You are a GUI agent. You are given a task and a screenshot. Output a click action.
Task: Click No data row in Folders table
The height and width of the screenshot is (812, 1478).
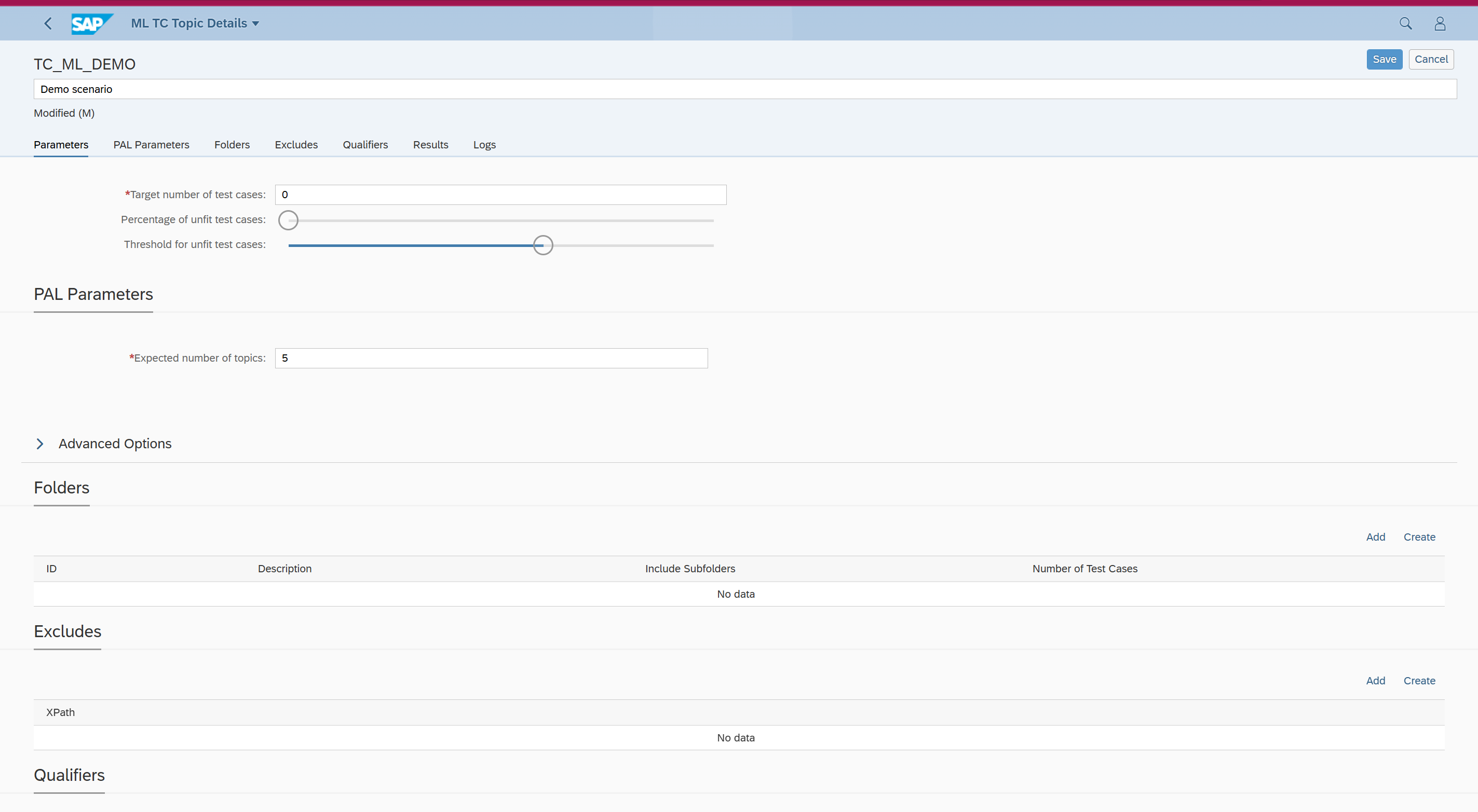coord(739,594)
